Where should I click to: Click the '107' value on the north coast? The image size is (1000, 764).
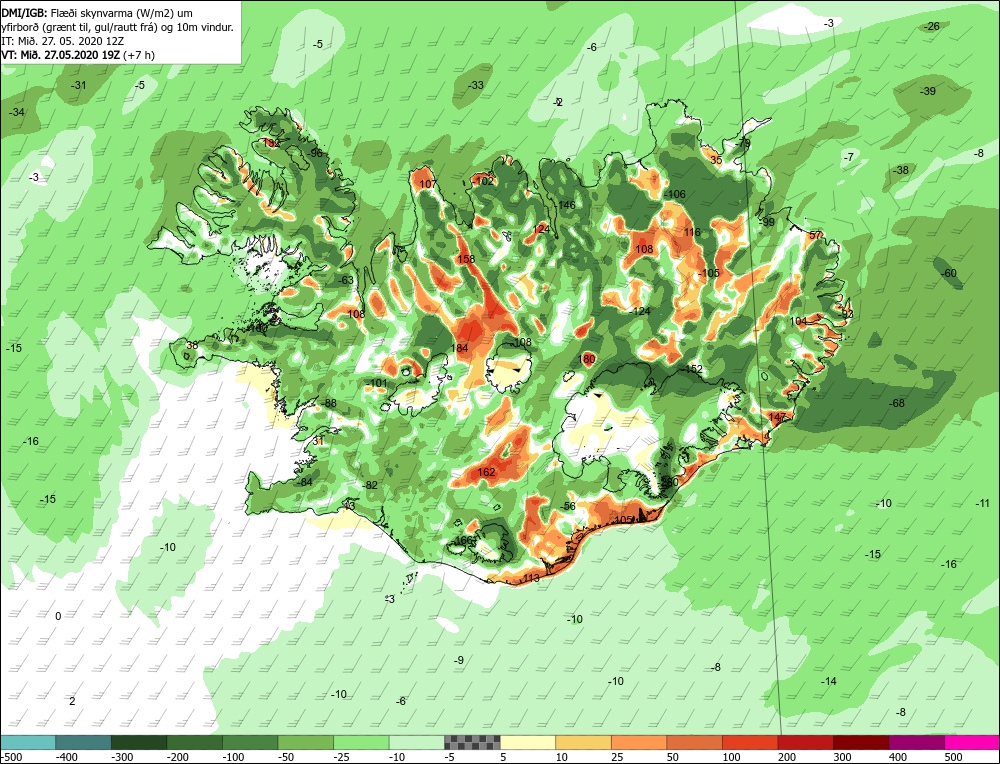[428, 184]
